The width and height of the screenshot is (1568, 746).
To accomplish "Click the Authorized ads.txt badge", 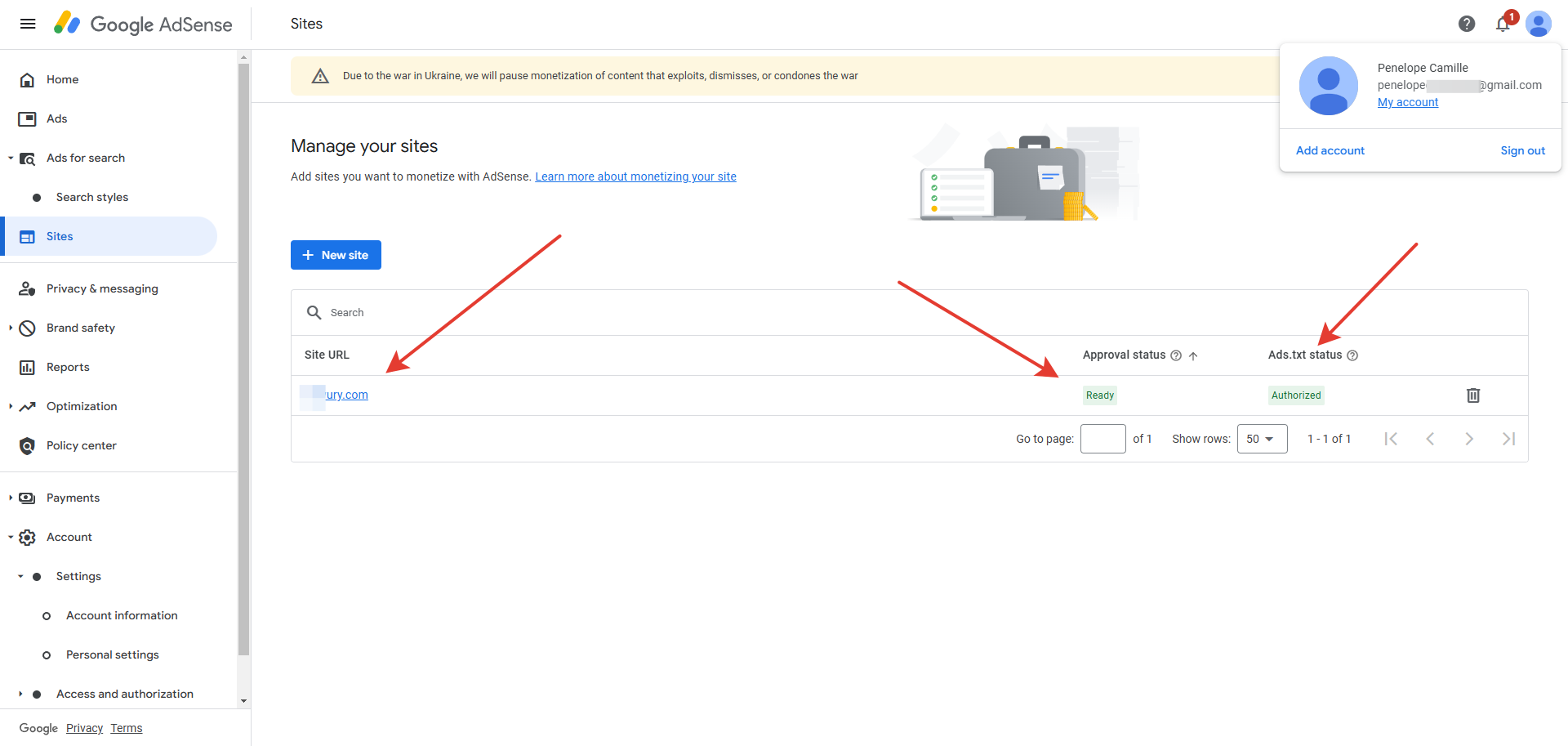I will 1296,395.
